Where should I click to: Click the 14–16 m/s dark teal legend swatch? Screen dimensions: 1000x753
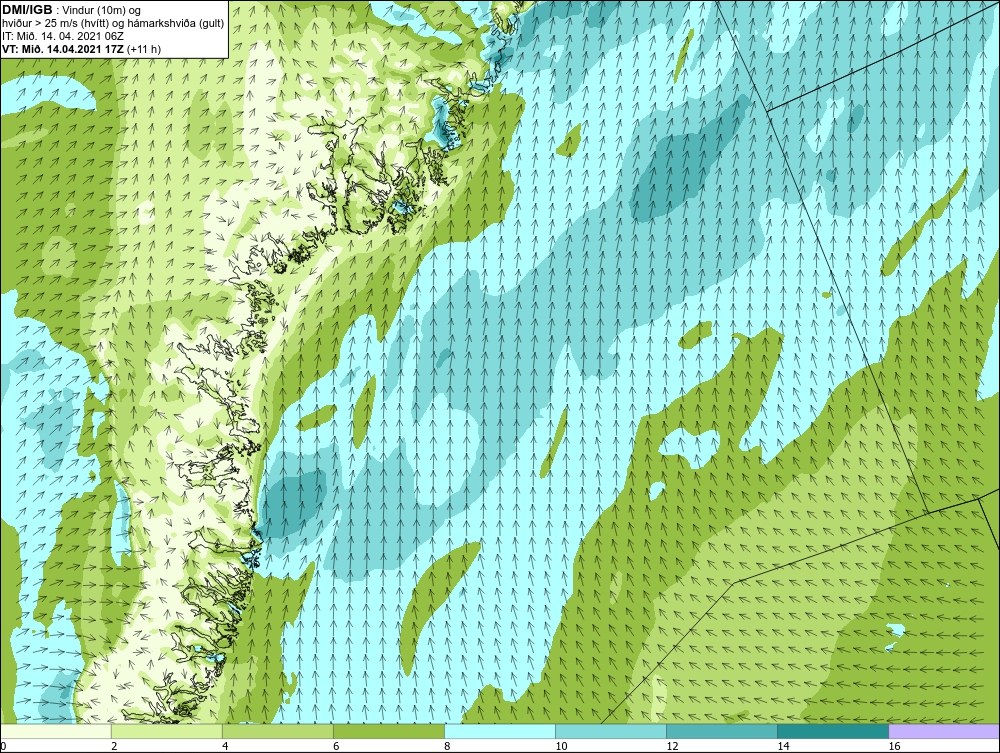click(x=833, y=731)
